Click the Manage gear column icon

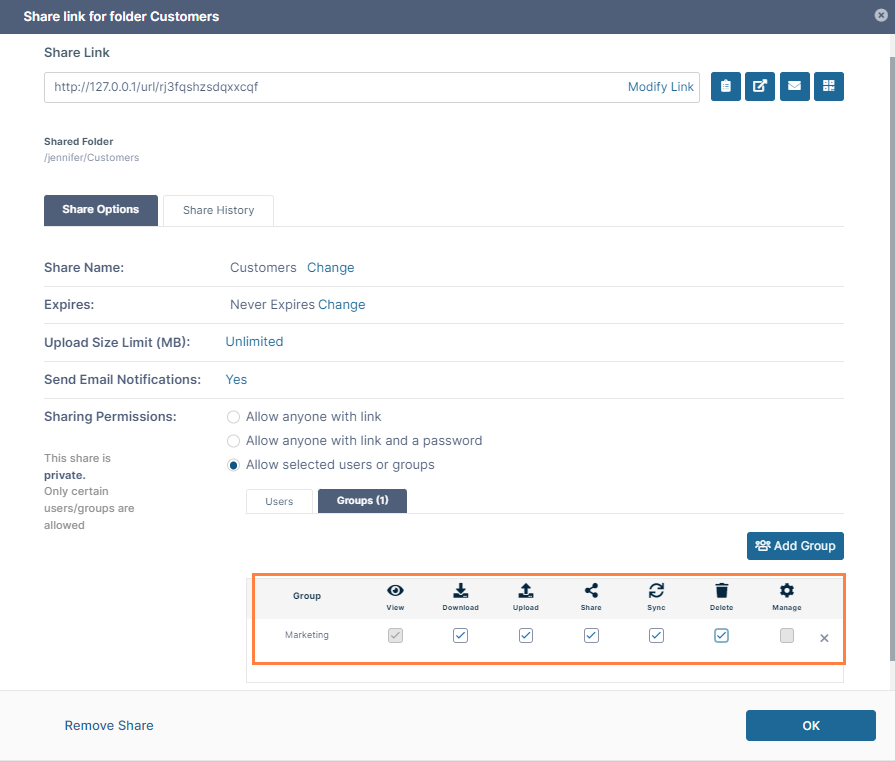[787, 591]
